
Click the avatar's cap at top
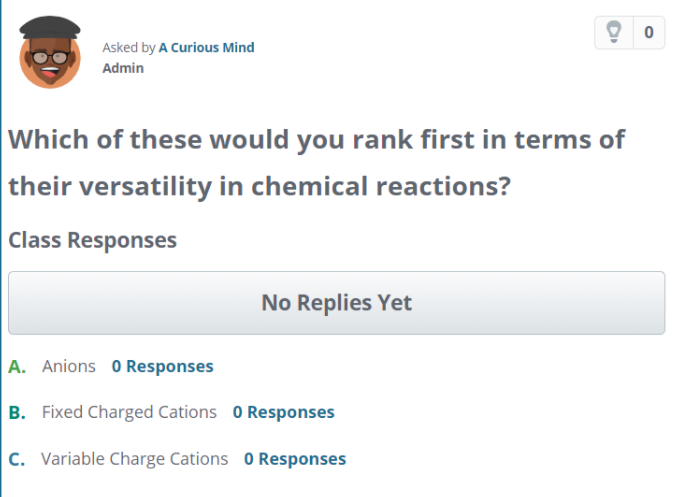coord(50,26)
